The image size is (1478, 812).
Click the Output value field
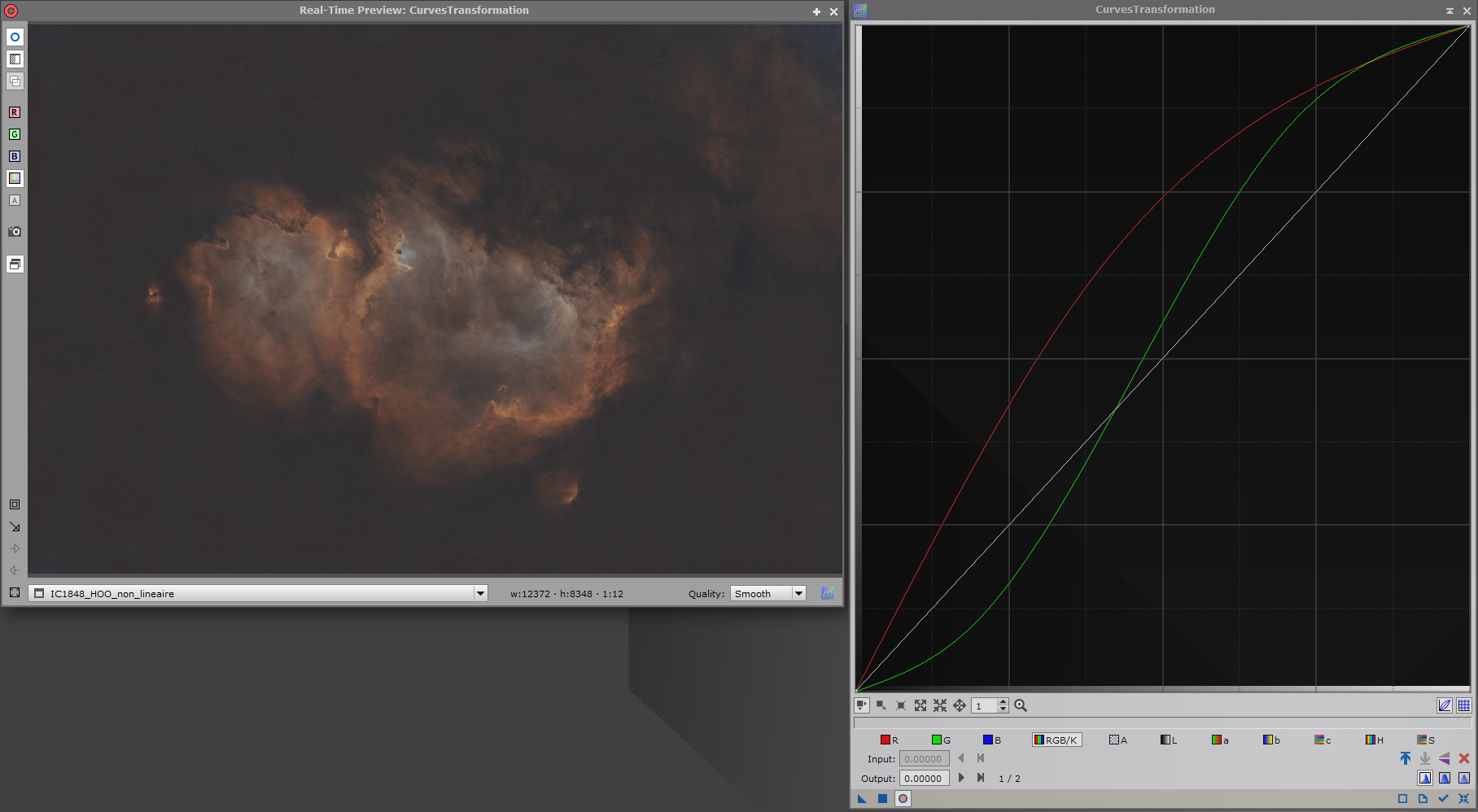pos(924,779)
